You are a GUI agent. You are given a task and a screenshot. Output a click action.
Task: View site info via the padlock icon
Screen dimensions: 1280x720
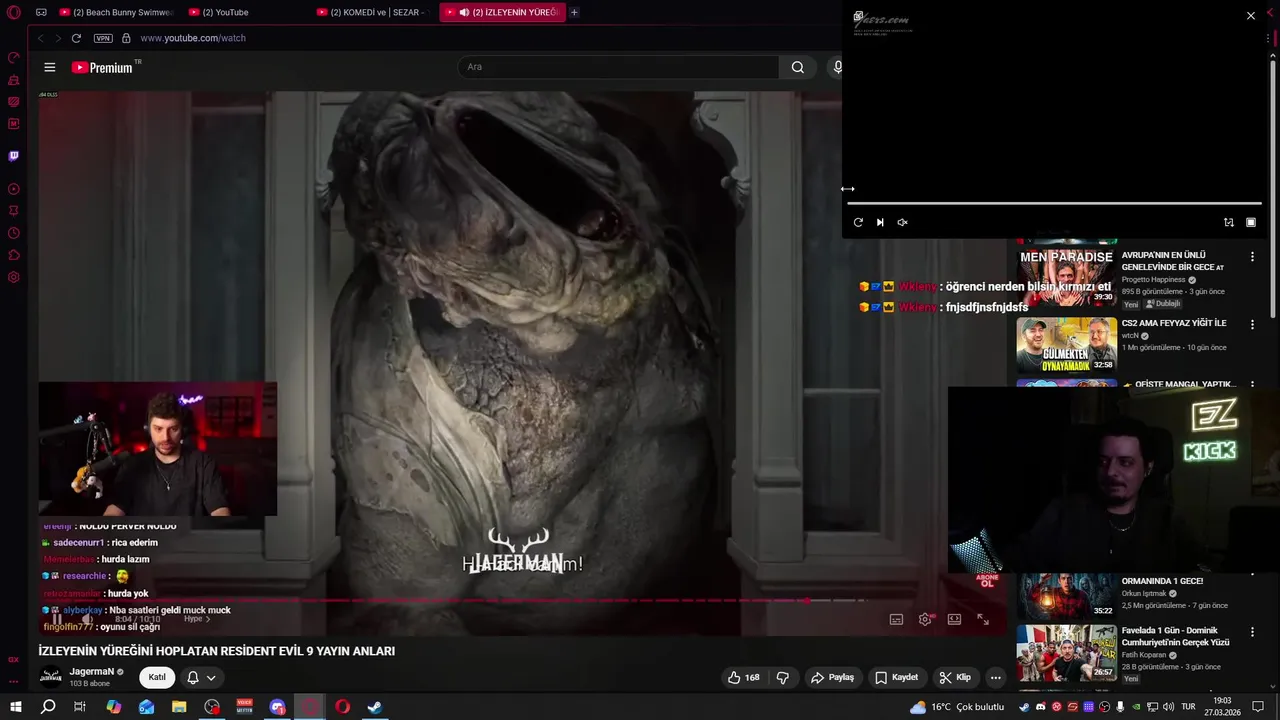coord(126,38)
